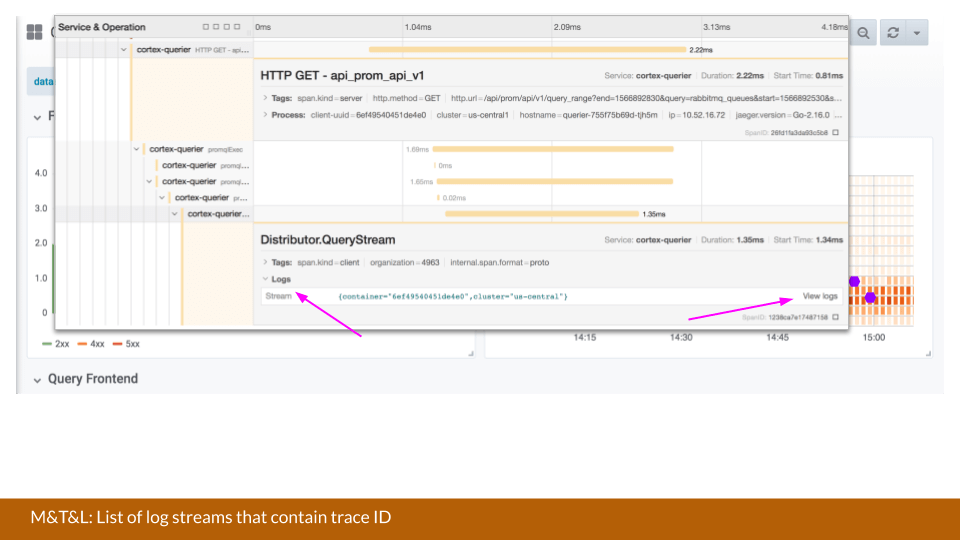This screenshot has height=540, width=960.
Task: Click the data button on the dashboard
Action: 40,81
